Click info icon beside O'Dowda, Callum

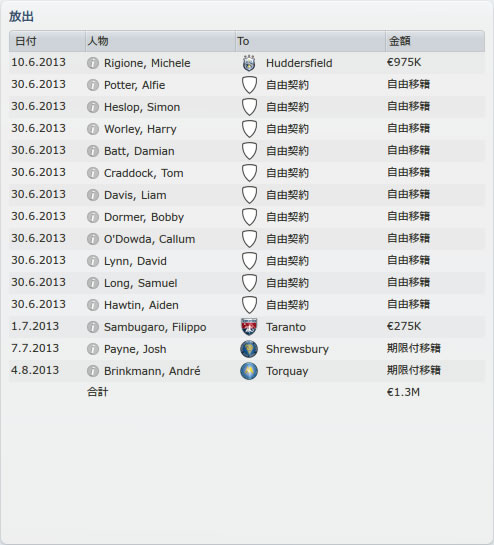click(93, 239)
